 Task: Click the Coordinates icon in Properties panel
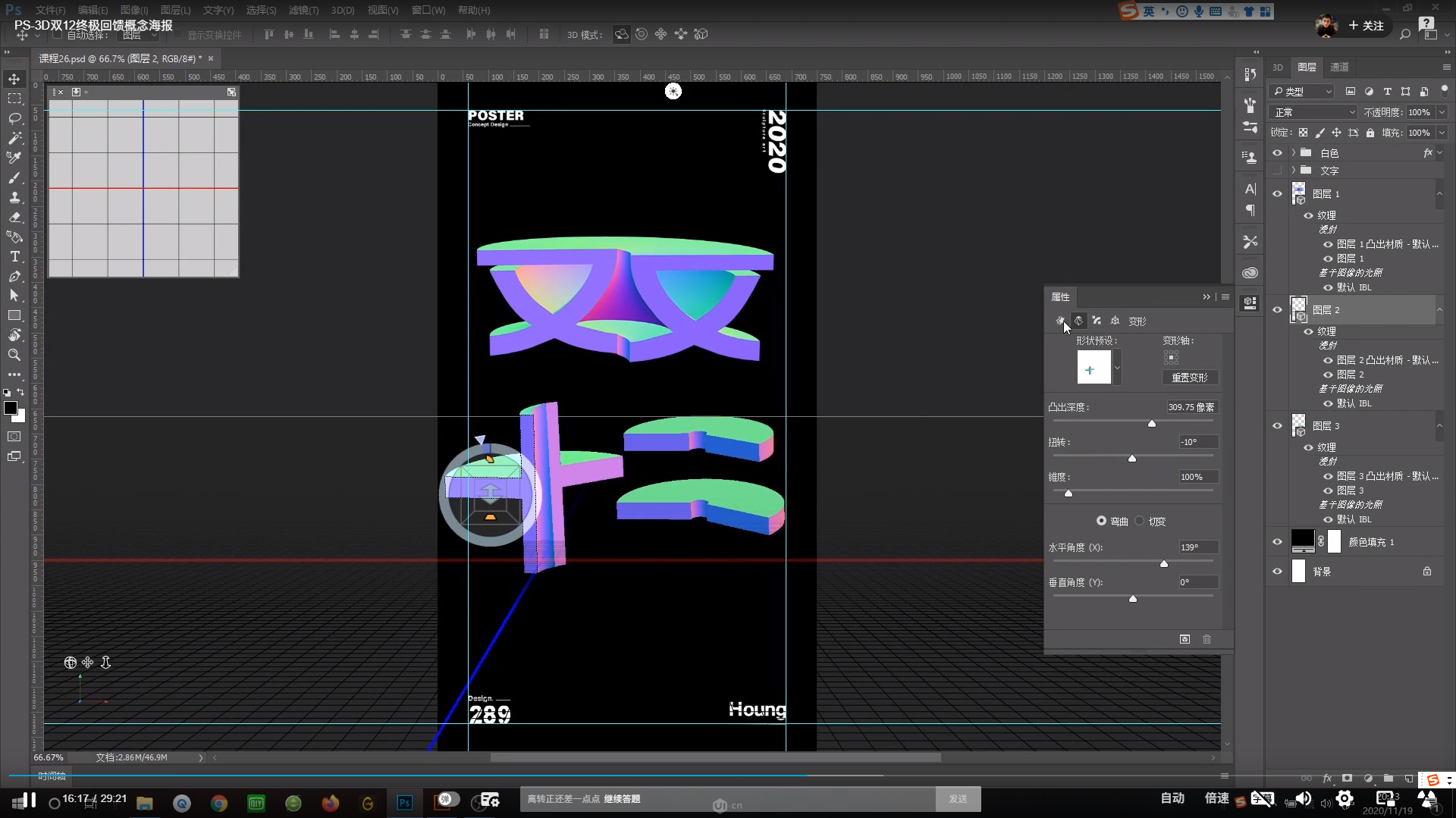click(x=1115, y=321)
